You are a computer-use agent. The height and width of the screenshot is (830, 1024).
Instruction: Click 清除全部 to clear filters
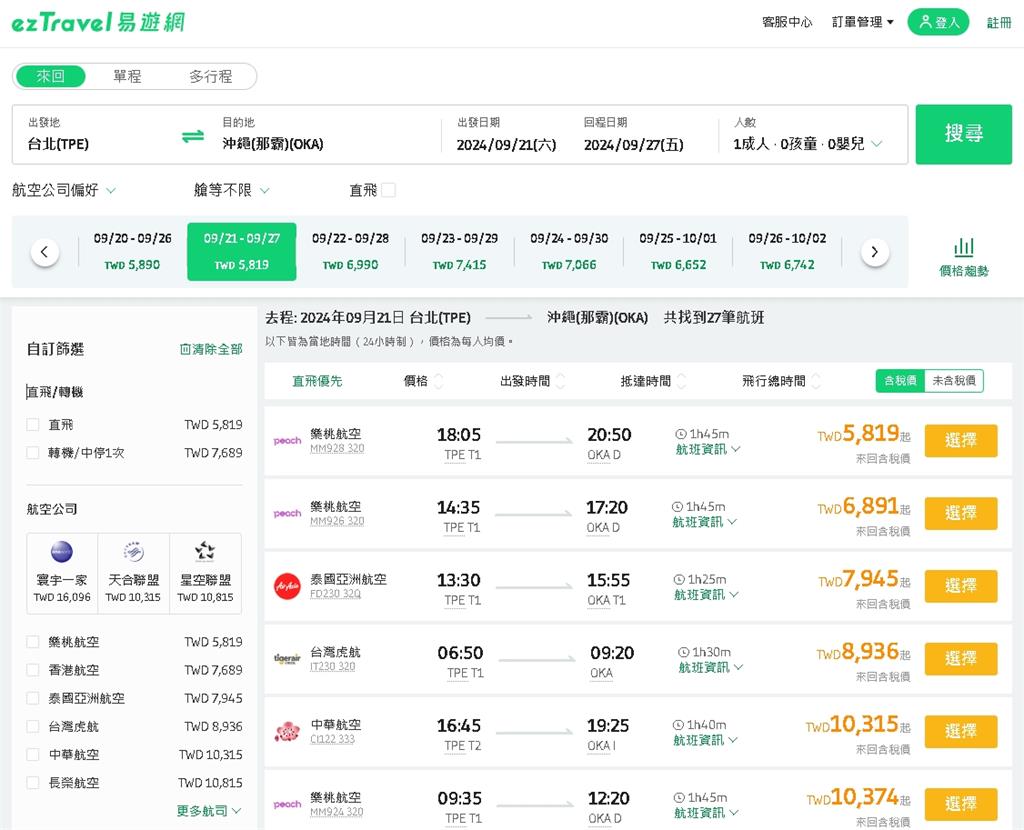coord(211,349)
